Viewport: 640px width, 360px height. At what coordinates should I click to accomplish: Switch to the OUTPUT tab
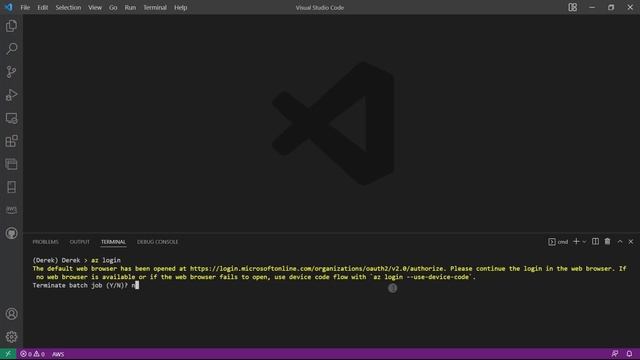[80, 242]
